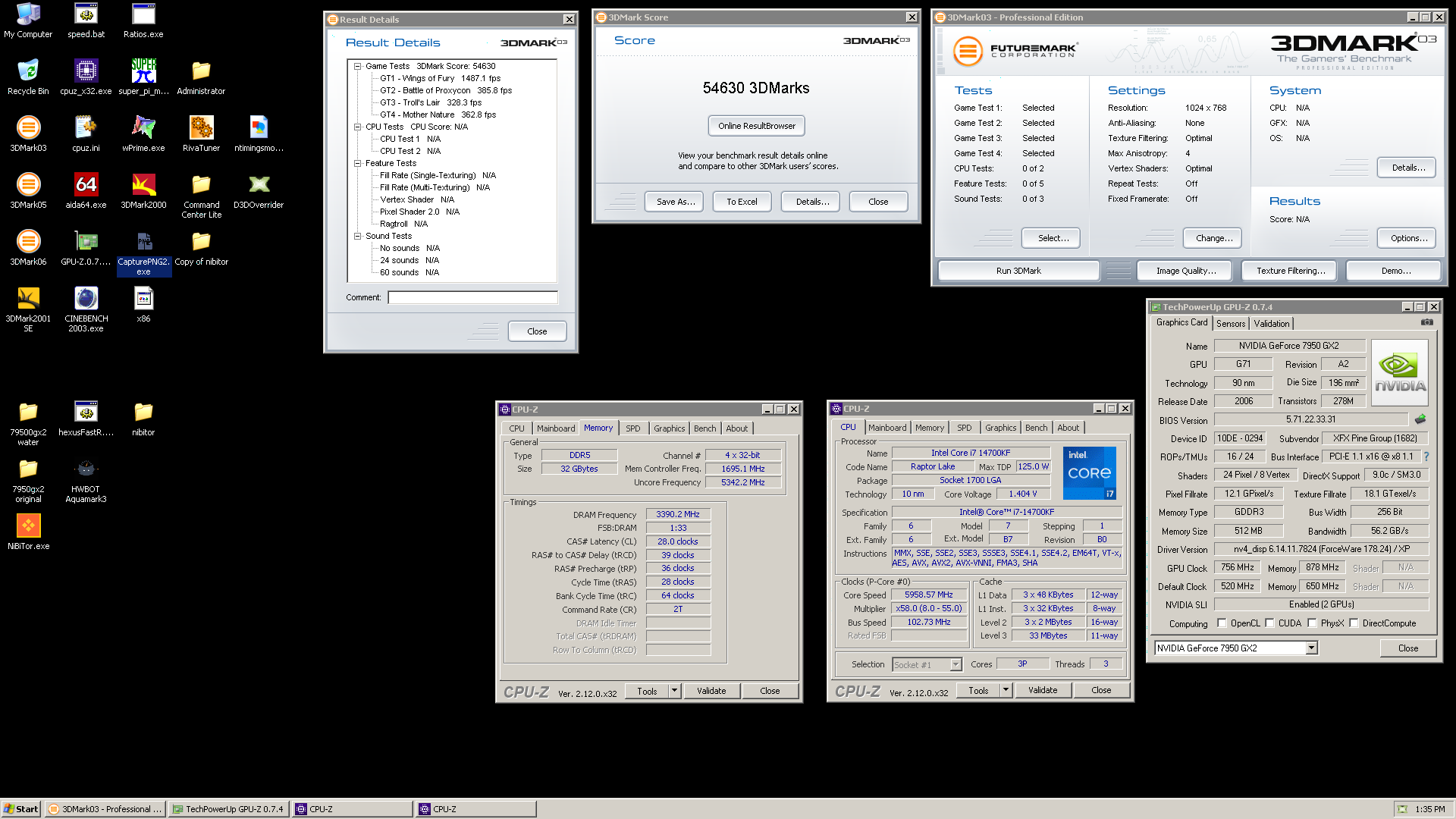
Task: Open Graphics tab in CPU-Z Memory window
Action: (x=669, y=428)
